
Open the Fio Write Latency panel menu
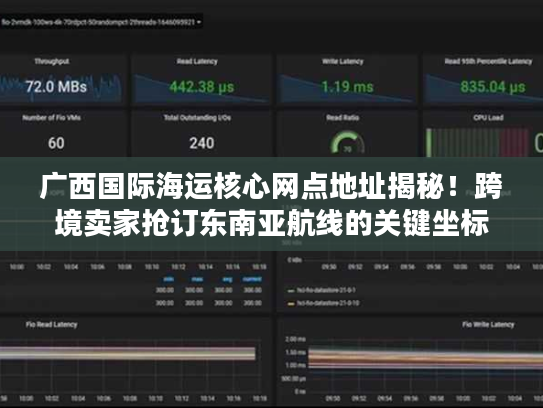(x=488, y=325)
